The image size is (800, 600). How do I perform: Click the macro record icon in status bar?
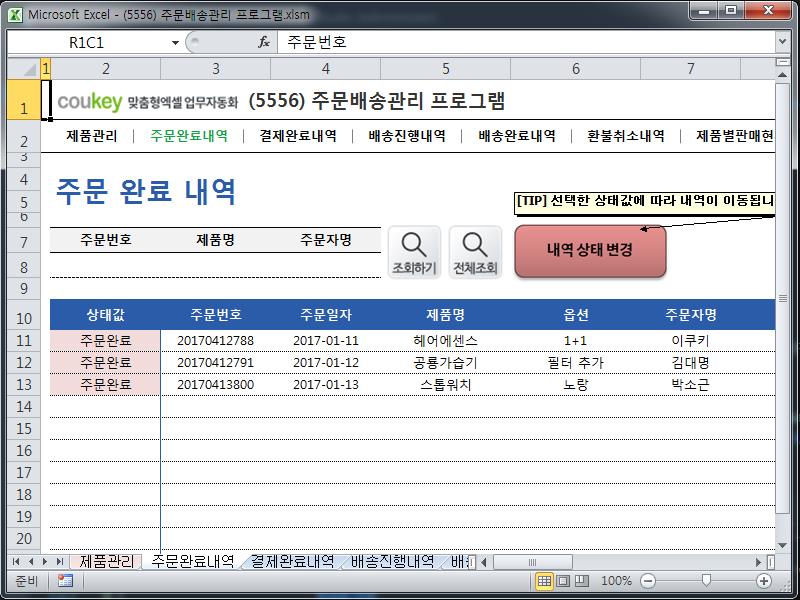click(65, 581)
